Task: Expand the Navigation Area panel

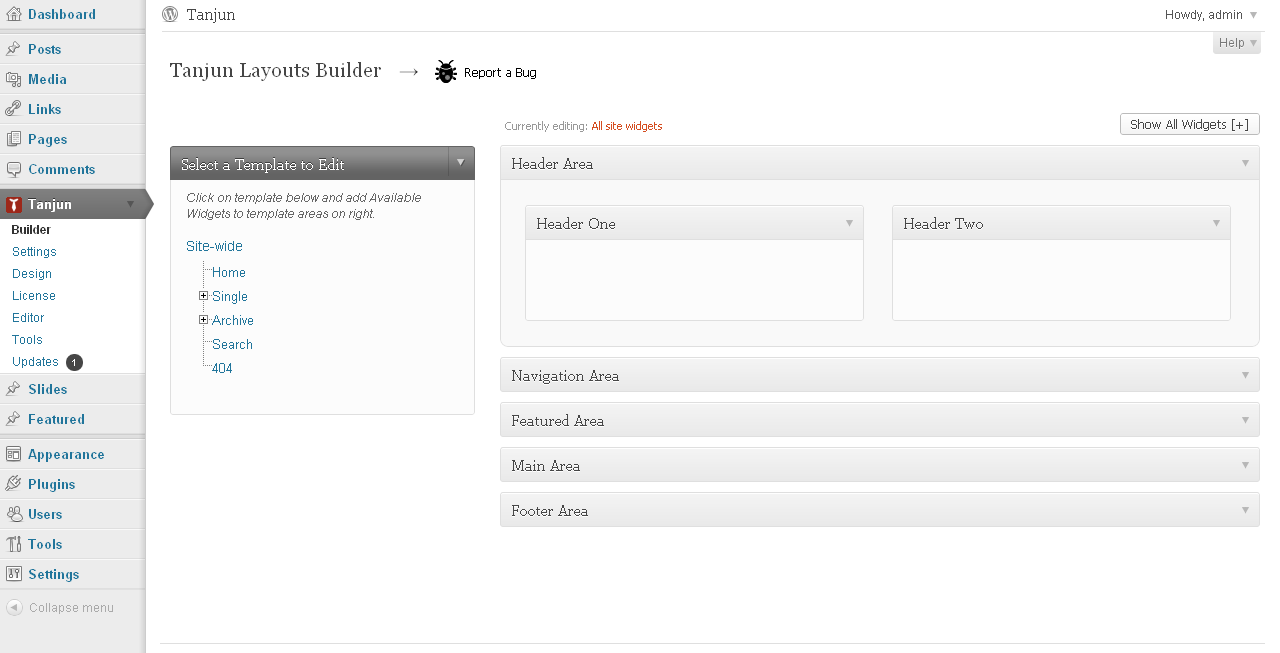Action: (x=1245, y=375)
